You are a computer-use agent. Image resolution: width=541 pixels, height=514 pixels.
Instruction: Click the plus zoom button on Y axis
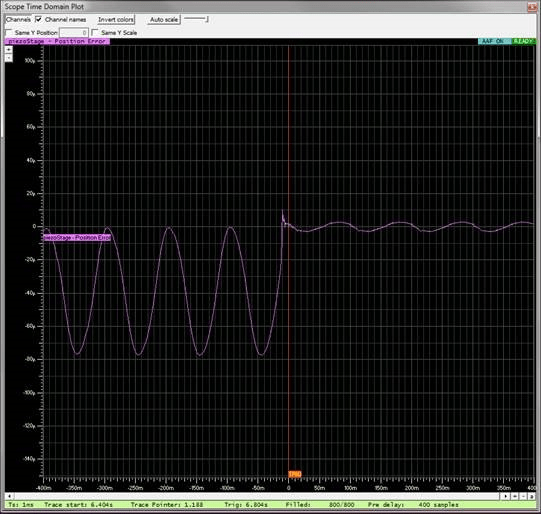tap(9, 50)
